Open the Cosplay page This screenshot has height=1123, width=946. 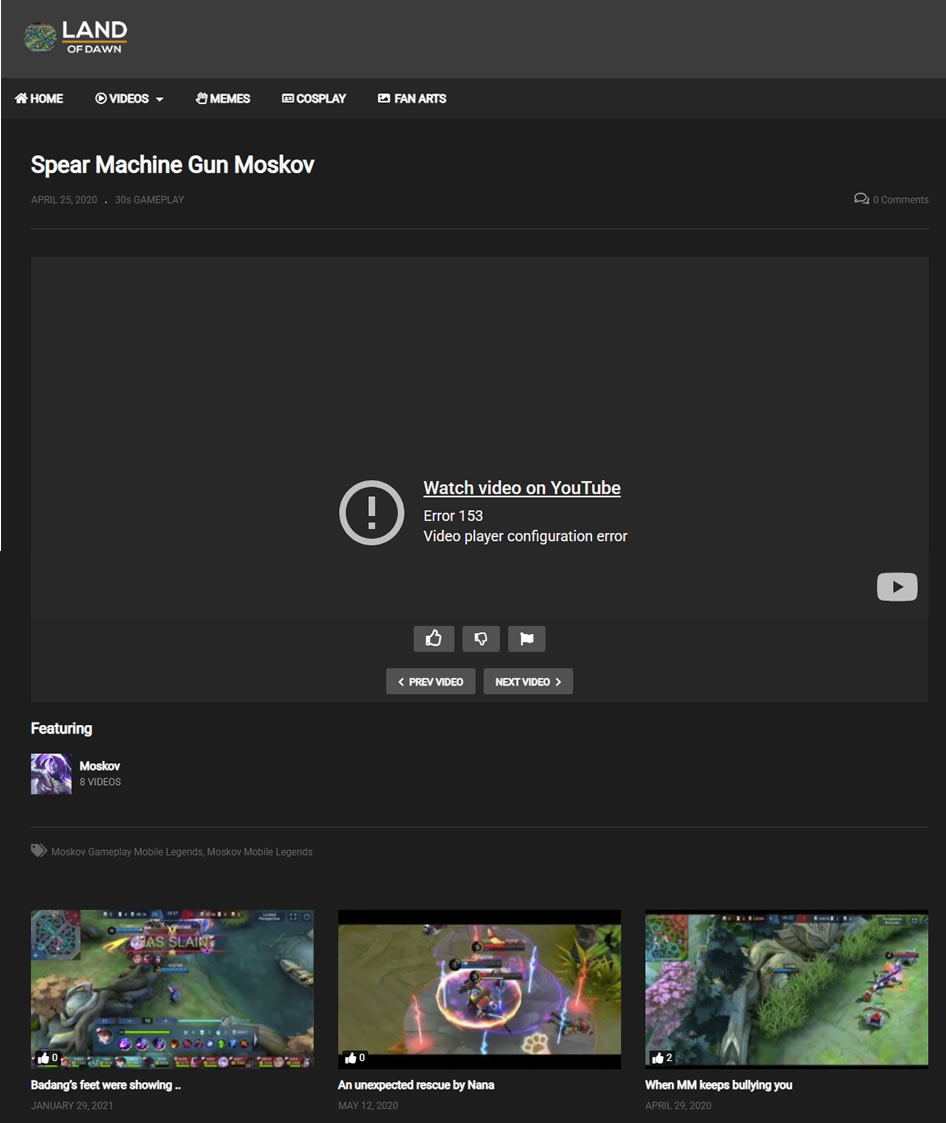pyautogui.click(x=314, y=98)
